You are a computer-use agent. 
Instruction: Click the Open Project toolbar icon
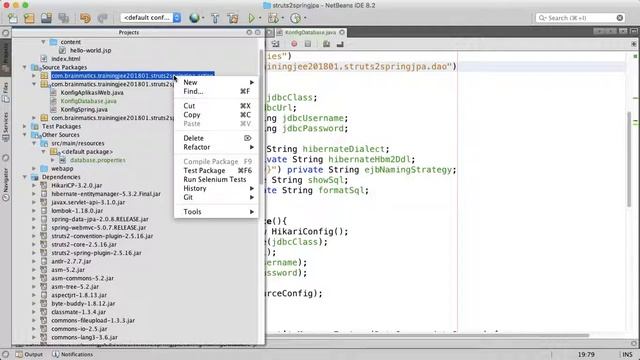(x=46, y=18)
